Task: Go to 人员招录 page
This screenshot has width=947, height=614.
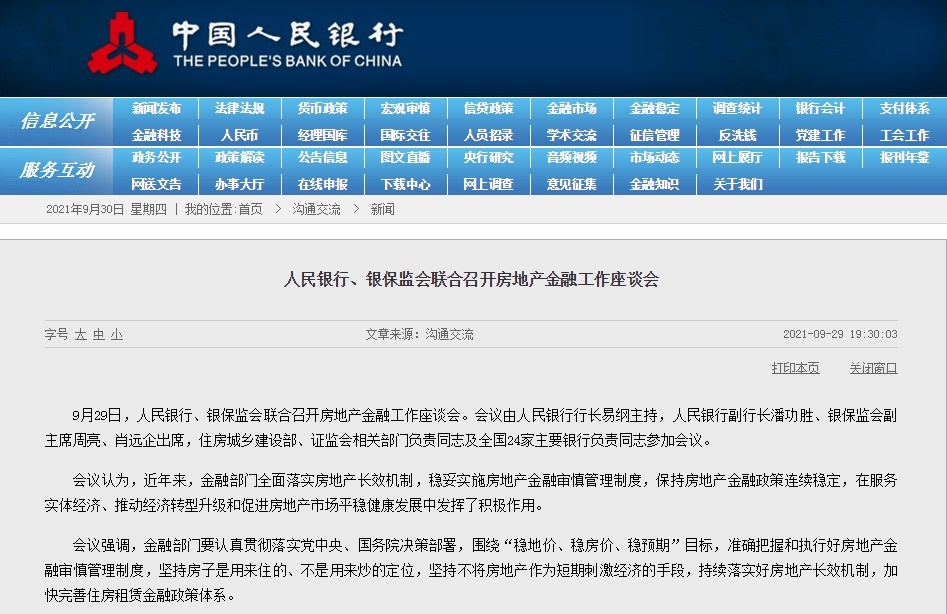Action: [489, 135]
